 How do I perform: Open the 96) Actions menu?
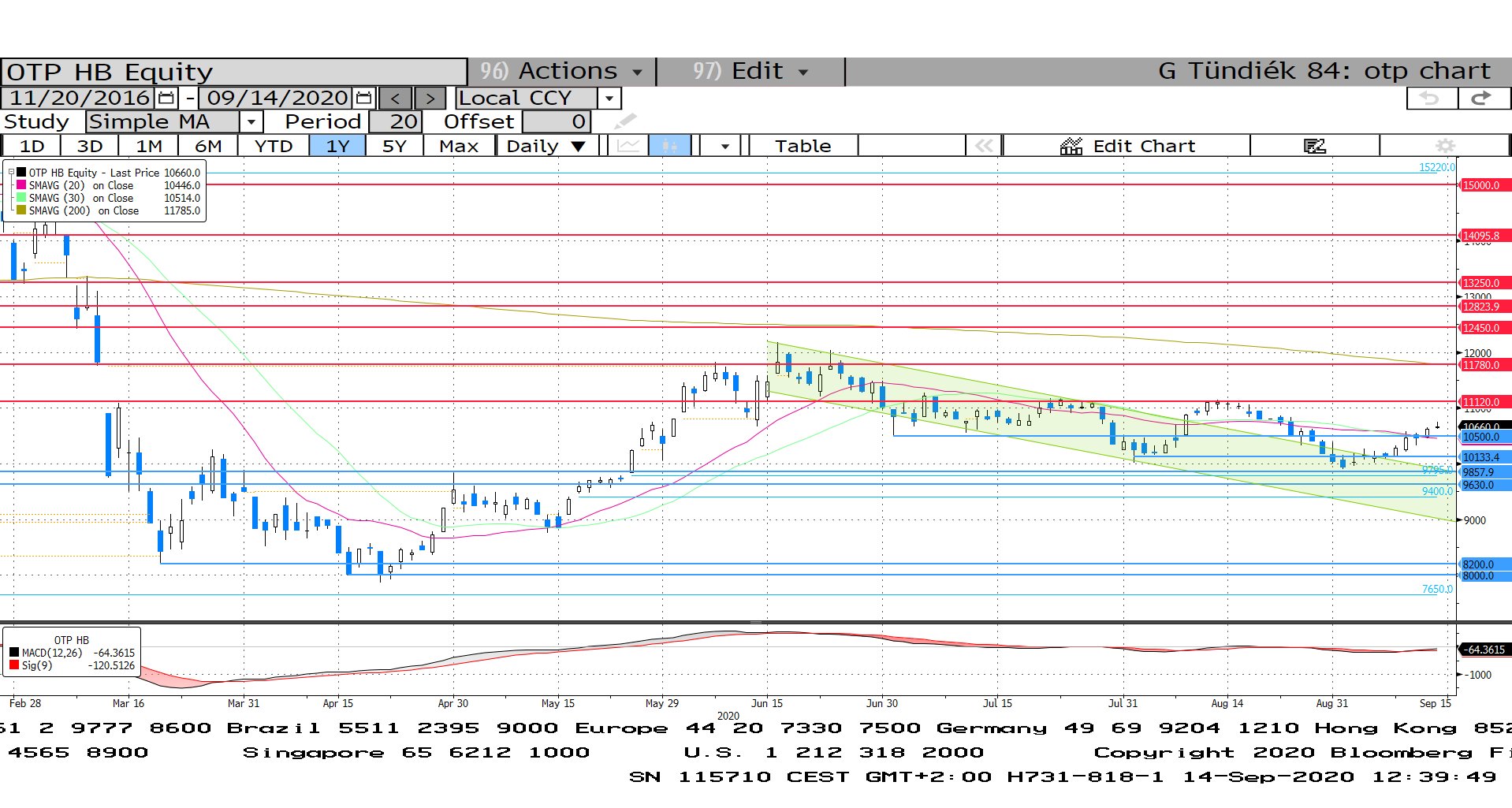561,72
